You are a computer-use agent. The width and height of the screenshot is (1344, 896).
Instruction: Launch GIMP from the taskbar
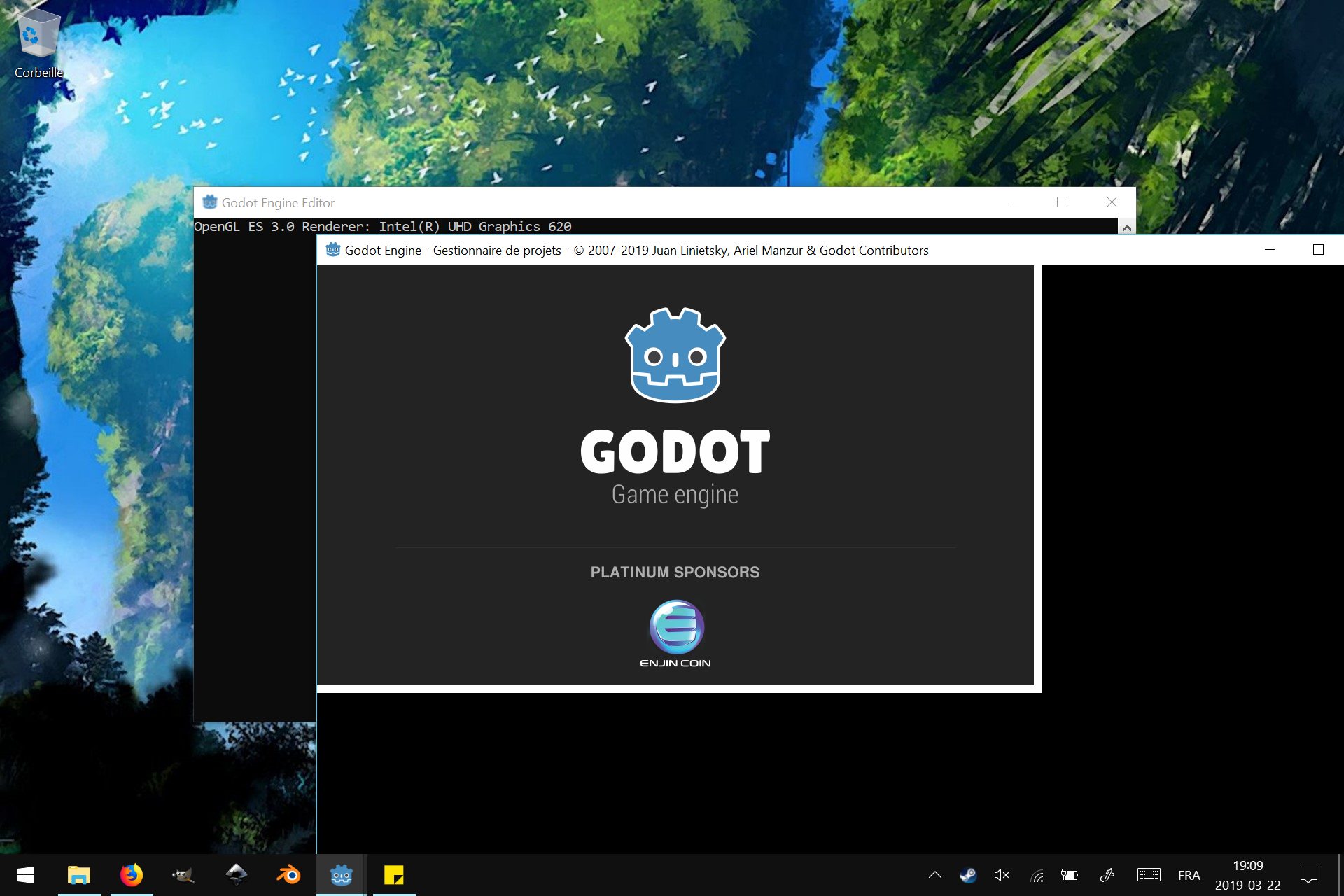pyautogui.click(x=183, y=874)
